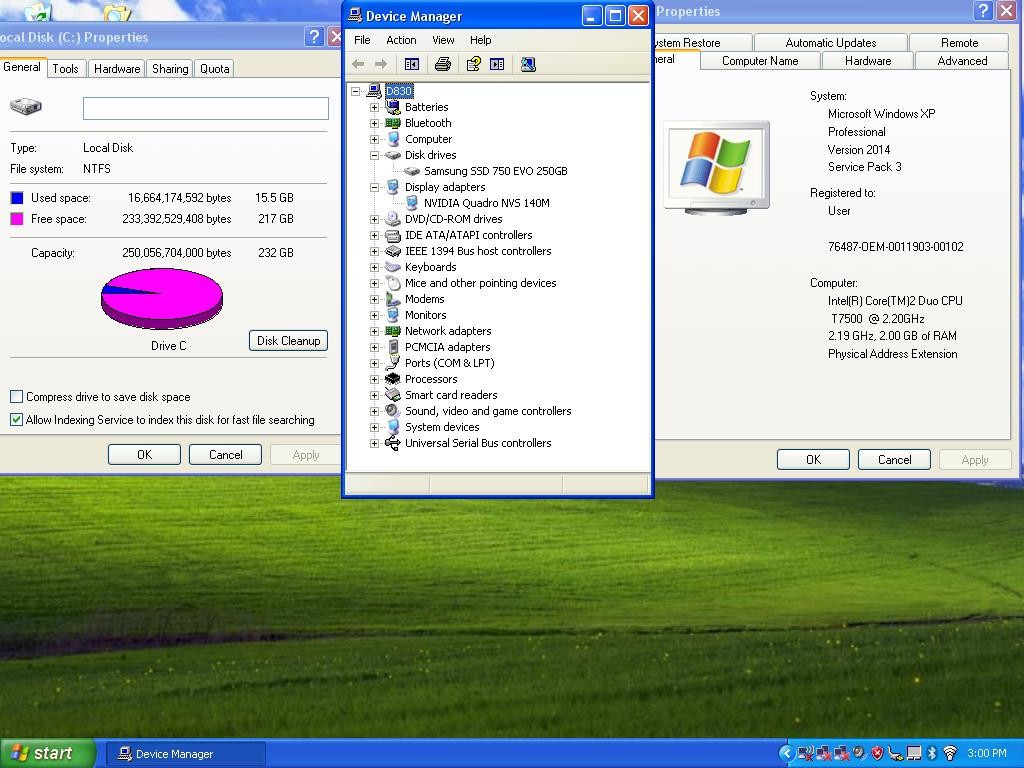Expand the Modems node
The height and width of the screenshot is (768, 1024).
(374, 299)
